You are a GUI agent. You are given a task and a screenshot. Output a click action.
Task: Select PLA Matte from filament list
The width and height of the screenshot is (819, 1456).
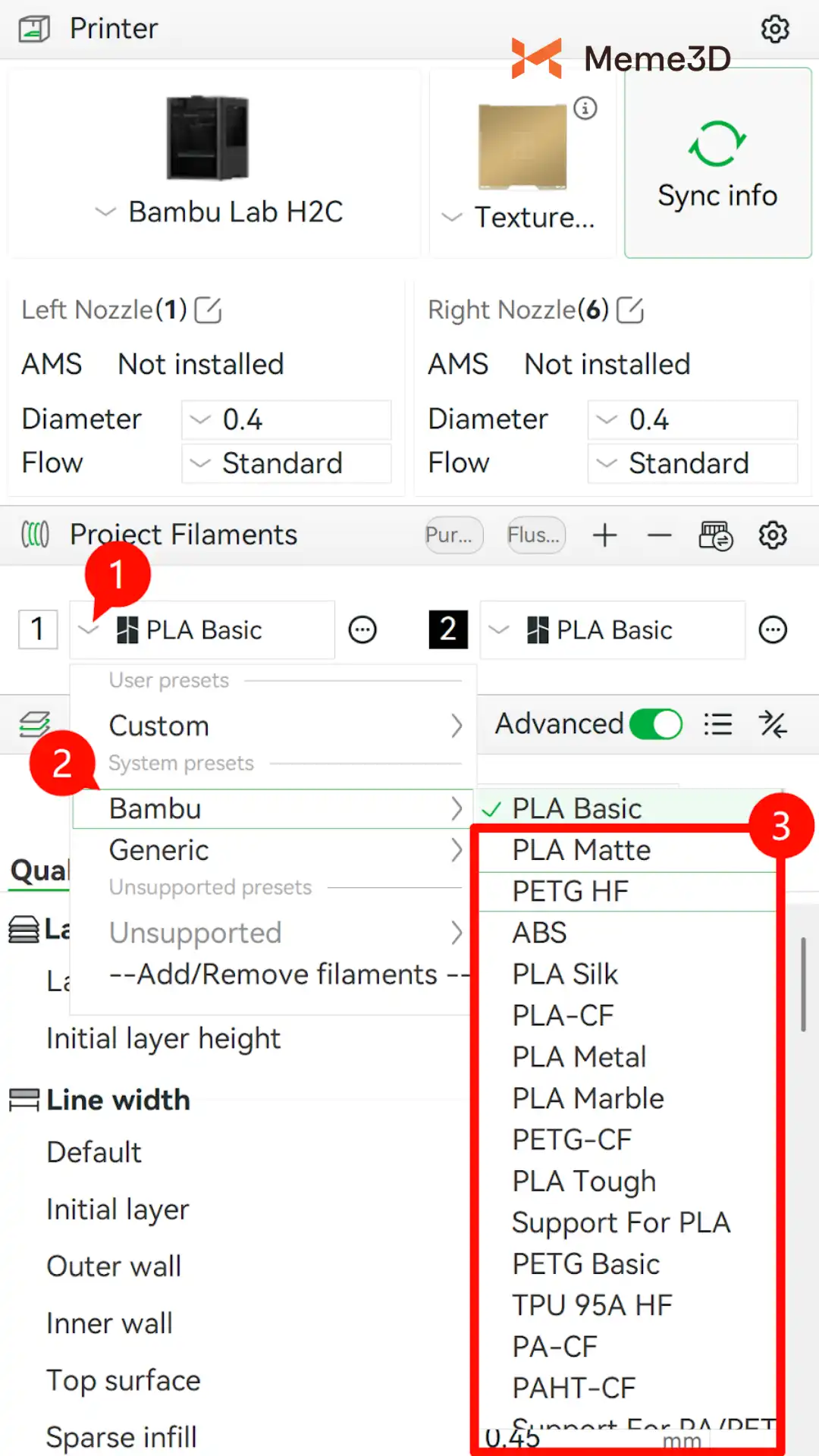click(581, 850)
